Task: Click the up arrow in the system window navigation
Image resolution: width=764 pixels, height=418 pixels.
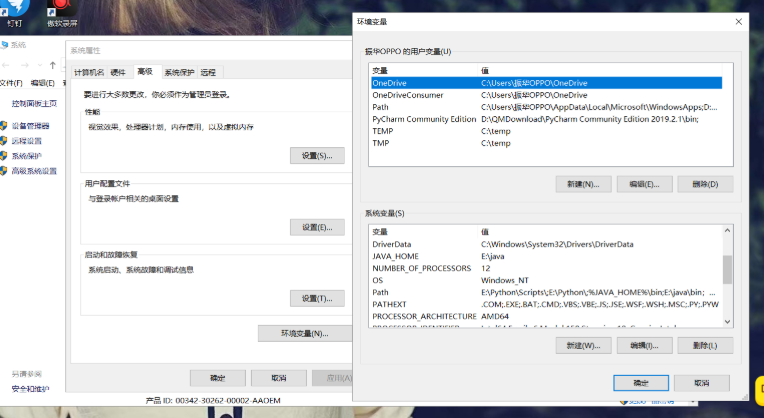Action: pyautogui.click(x=53, y=65)
